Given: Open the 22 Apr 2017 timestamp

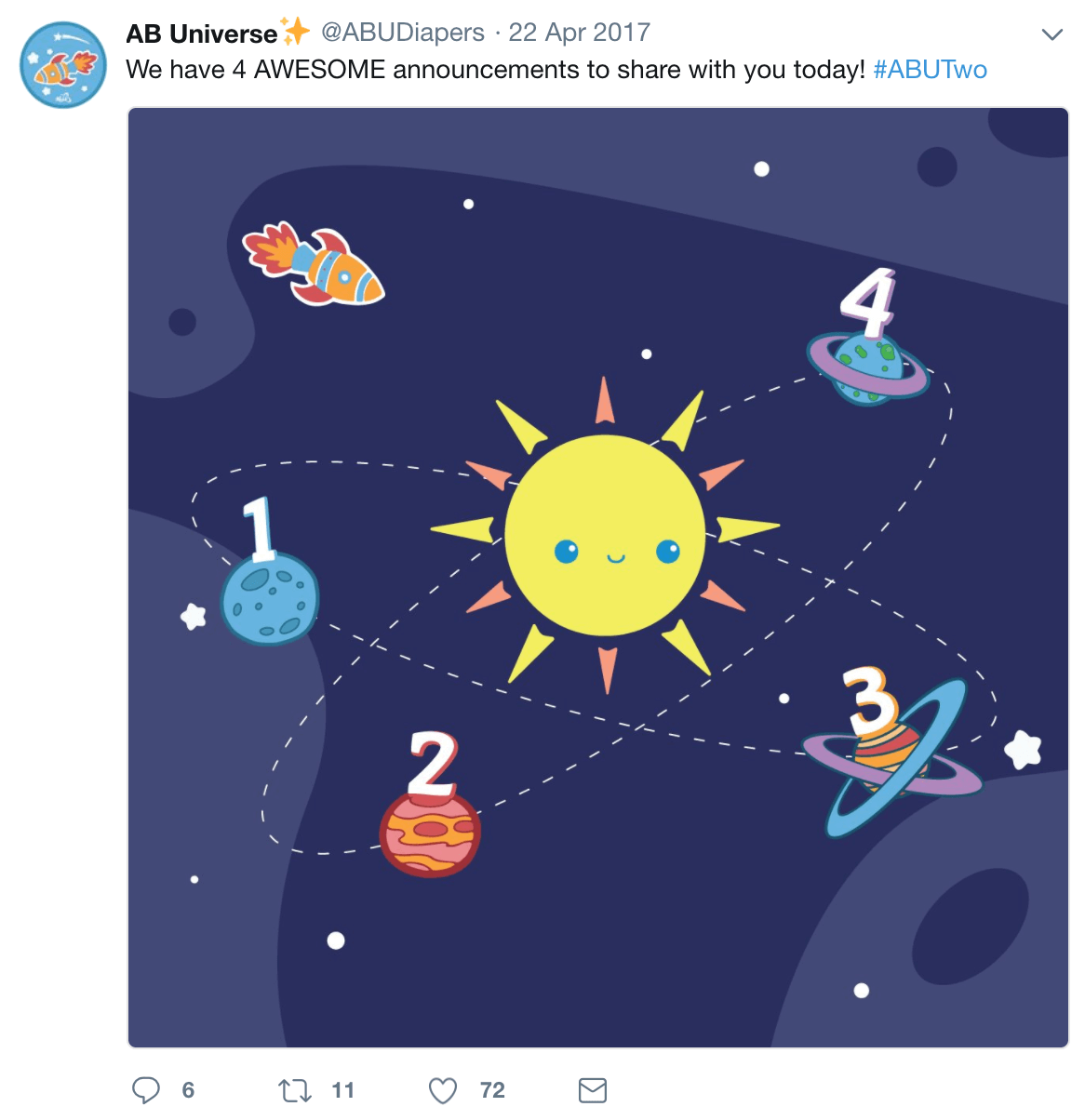Looking at the screenshot, I should [580, 33].
